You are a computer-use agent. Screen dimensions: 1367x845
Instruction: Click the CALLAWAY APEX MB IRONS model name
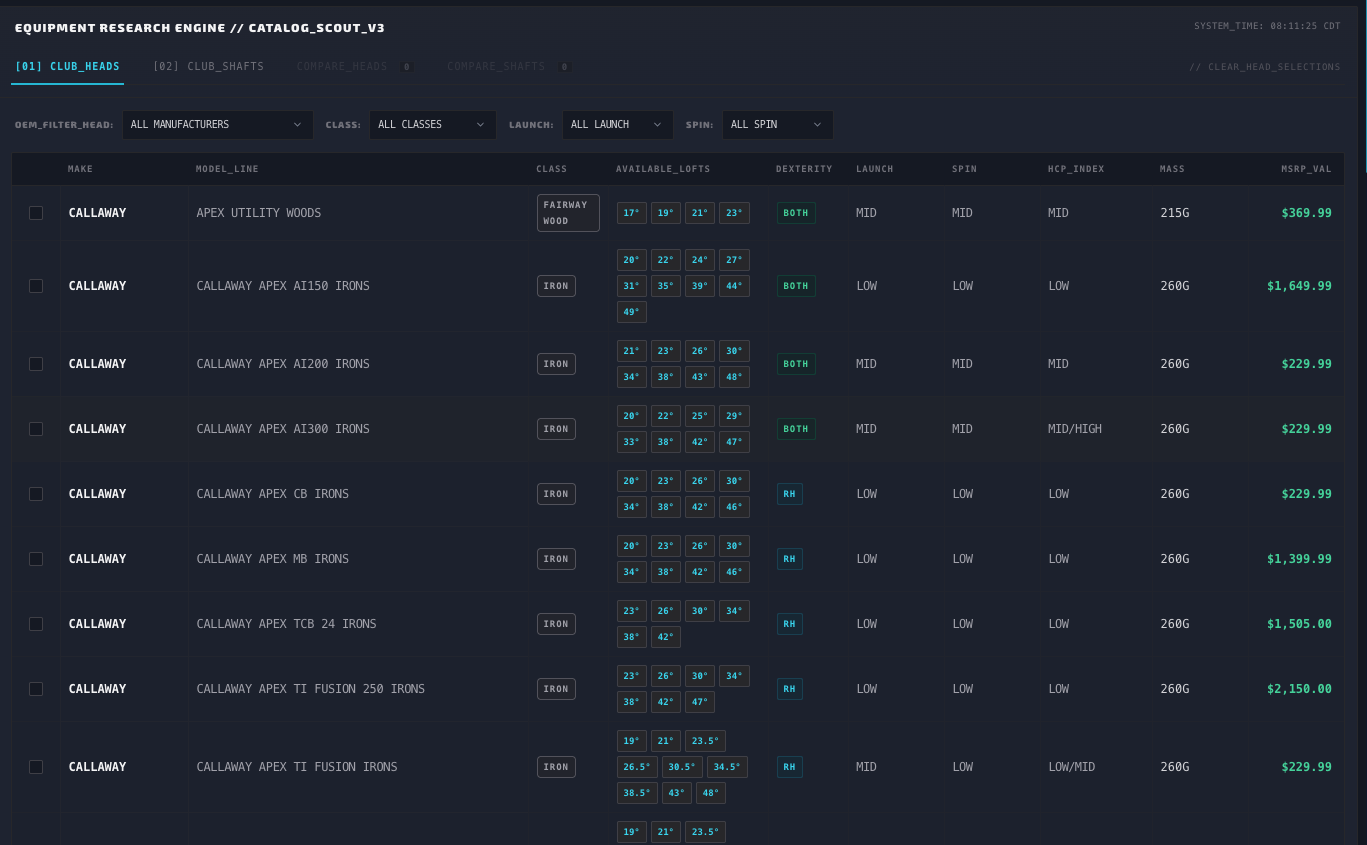point(273,559)
